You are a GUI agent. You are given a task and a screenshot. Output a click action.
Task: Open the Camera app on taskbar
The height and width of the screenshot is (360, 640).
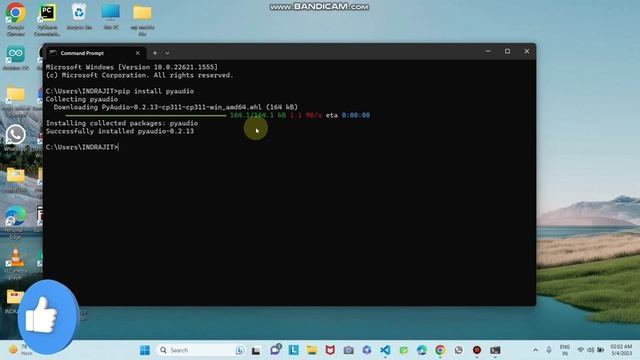349,350
